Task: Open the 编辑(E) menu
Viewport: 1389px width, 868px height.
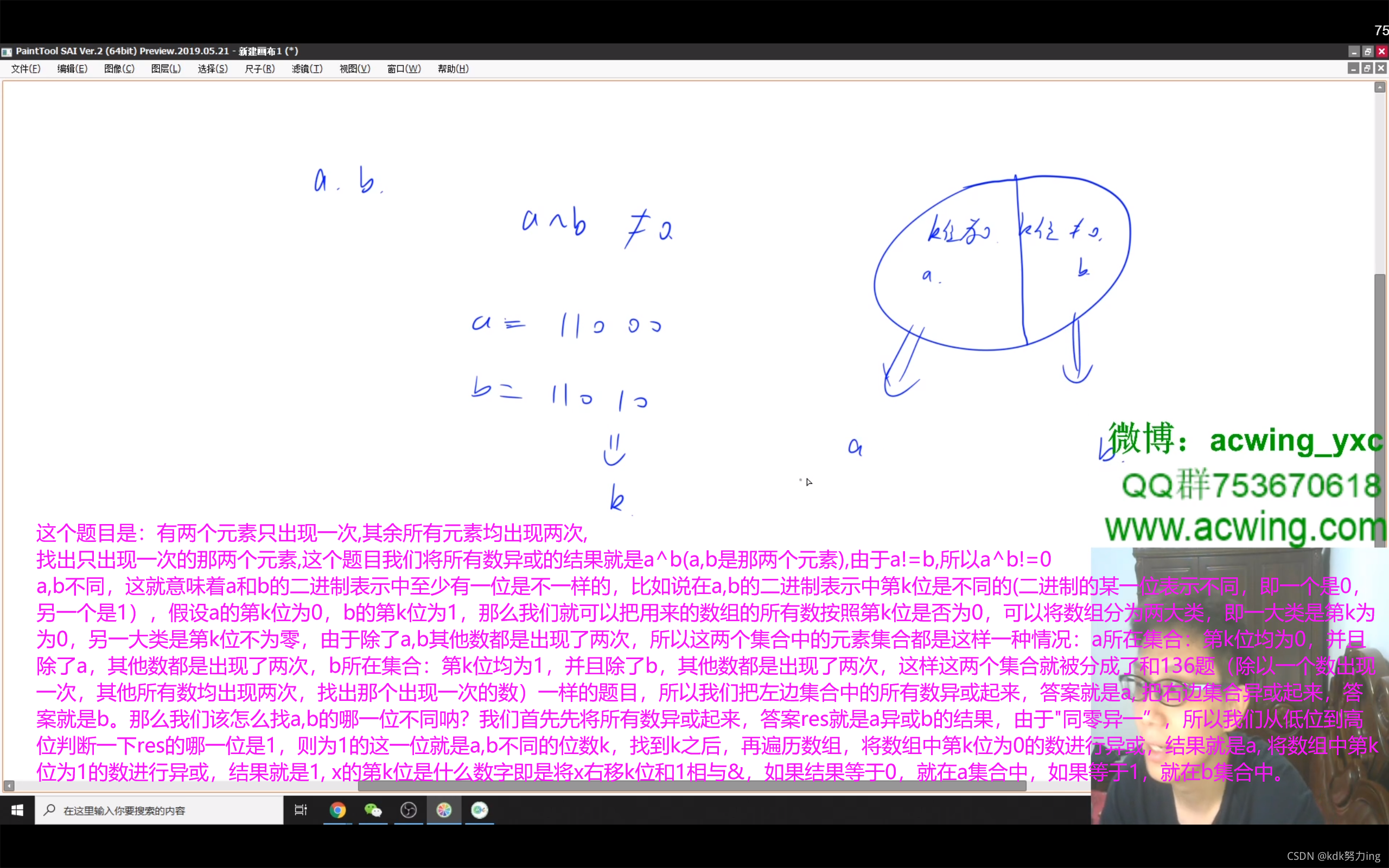Action: pyautogui.click(x=72, y=69)
